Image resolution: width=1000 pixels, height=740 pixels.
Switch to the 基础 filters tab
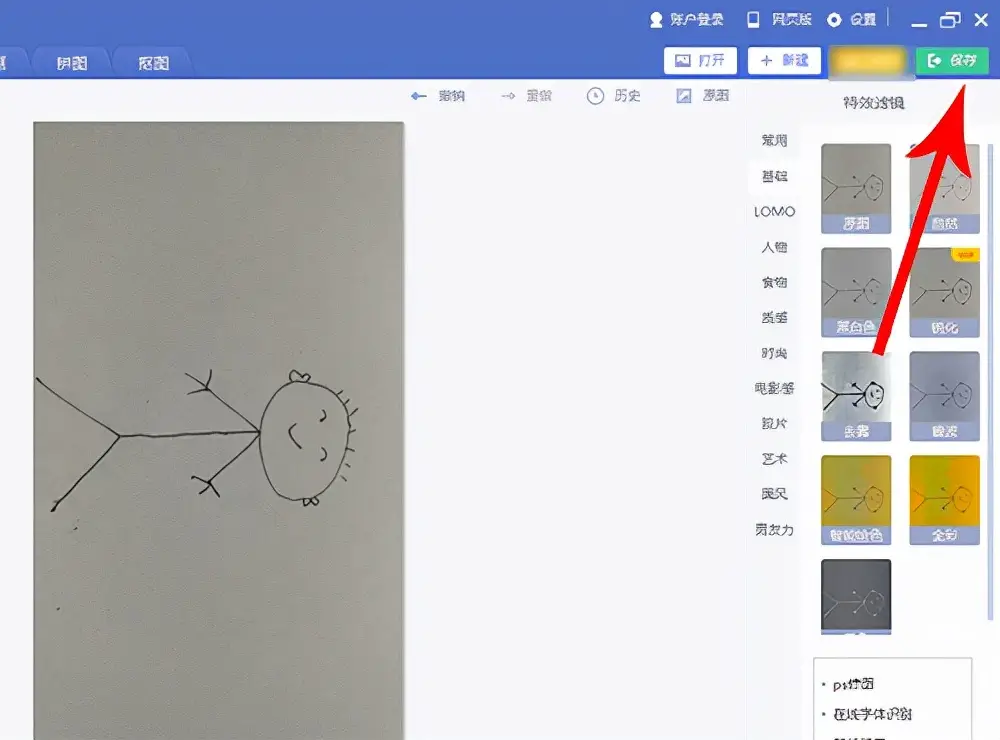773,176
